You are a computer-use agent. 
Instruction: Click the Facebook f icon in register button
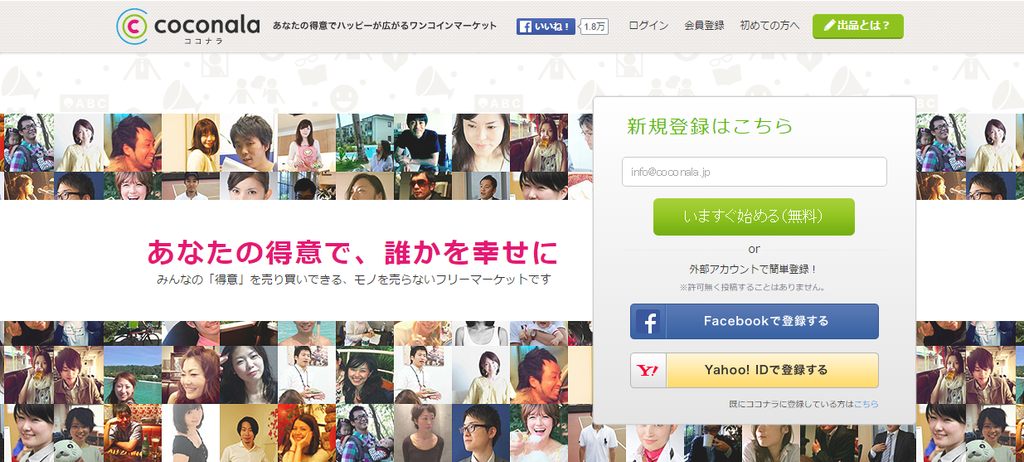click(x=648, y=322)
